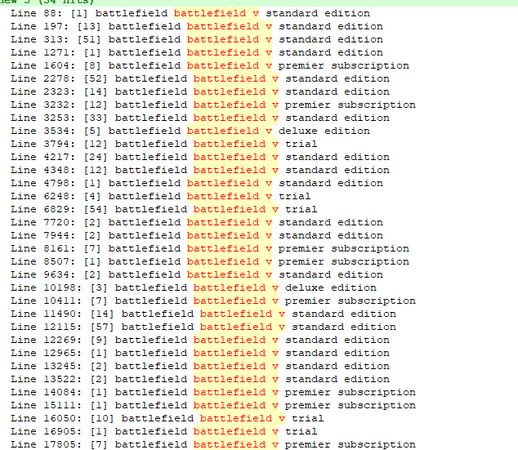Viewport: 518px width, 450px height.
Task: Open the Line 3794 trial result
Action: tap(164, 144)
